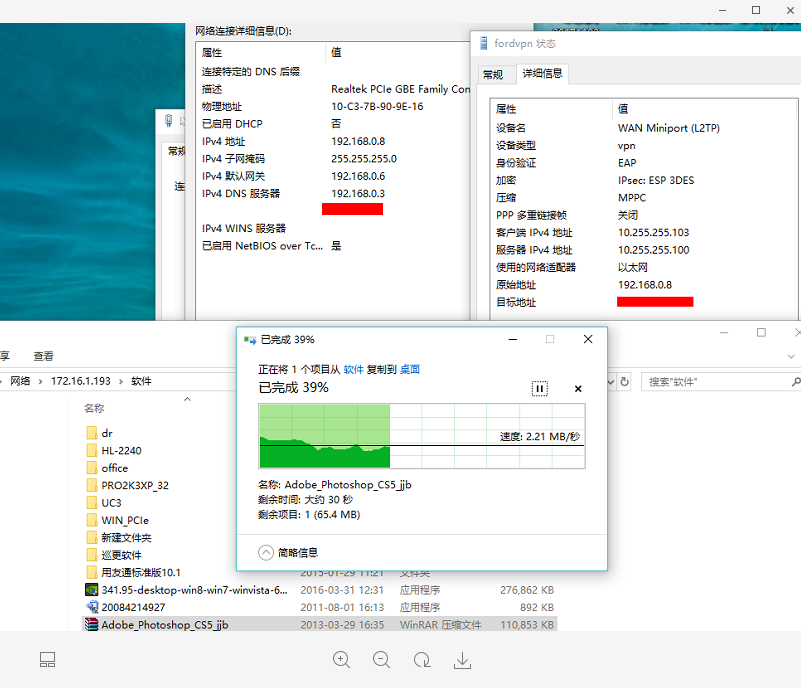The height and width of the screenshot is (688, 801).
Task: Click the Realtek PCIe GBE description value
Action: coord(400,89)
